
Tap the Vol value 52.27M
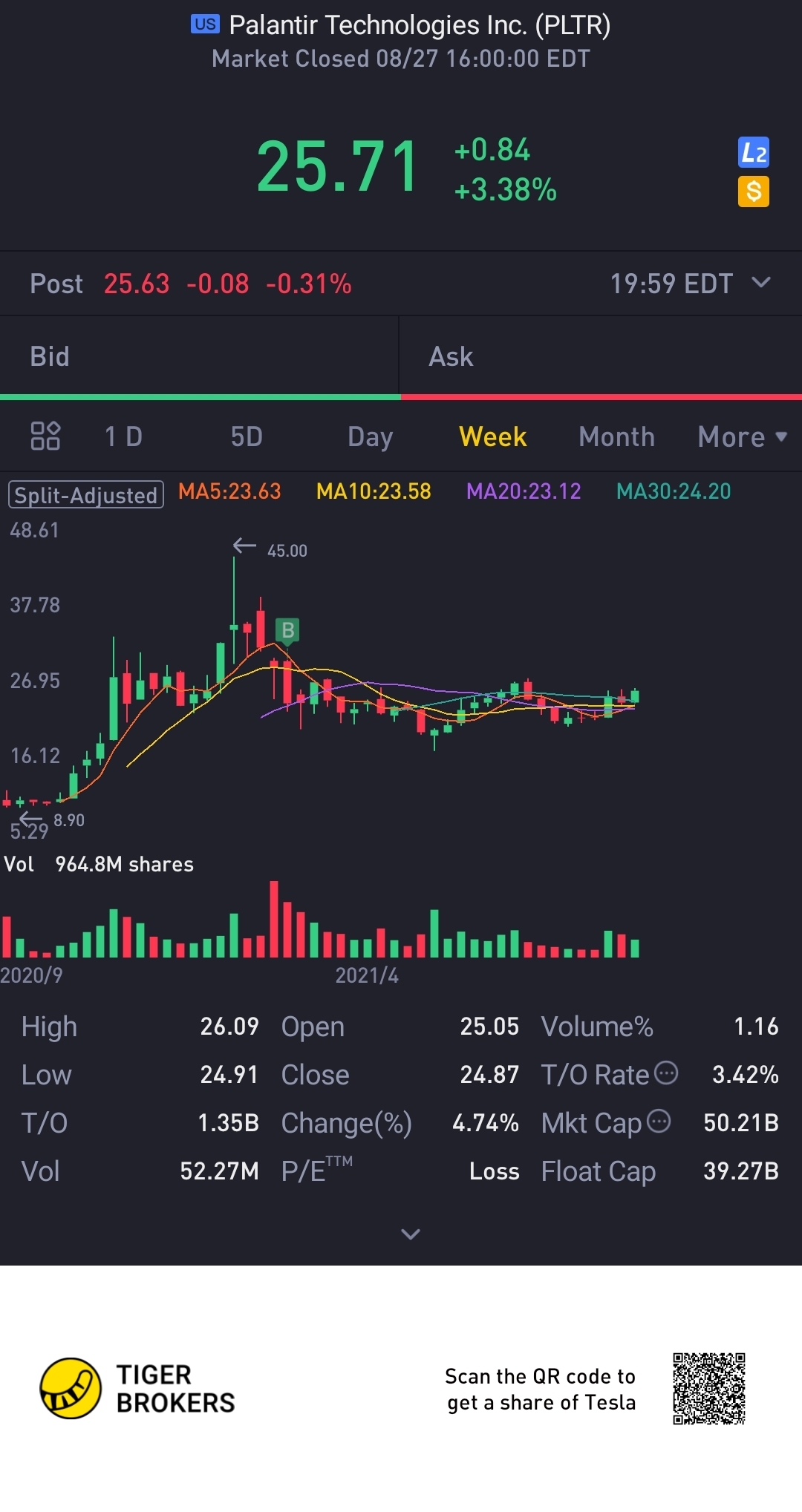point(219,1171)
